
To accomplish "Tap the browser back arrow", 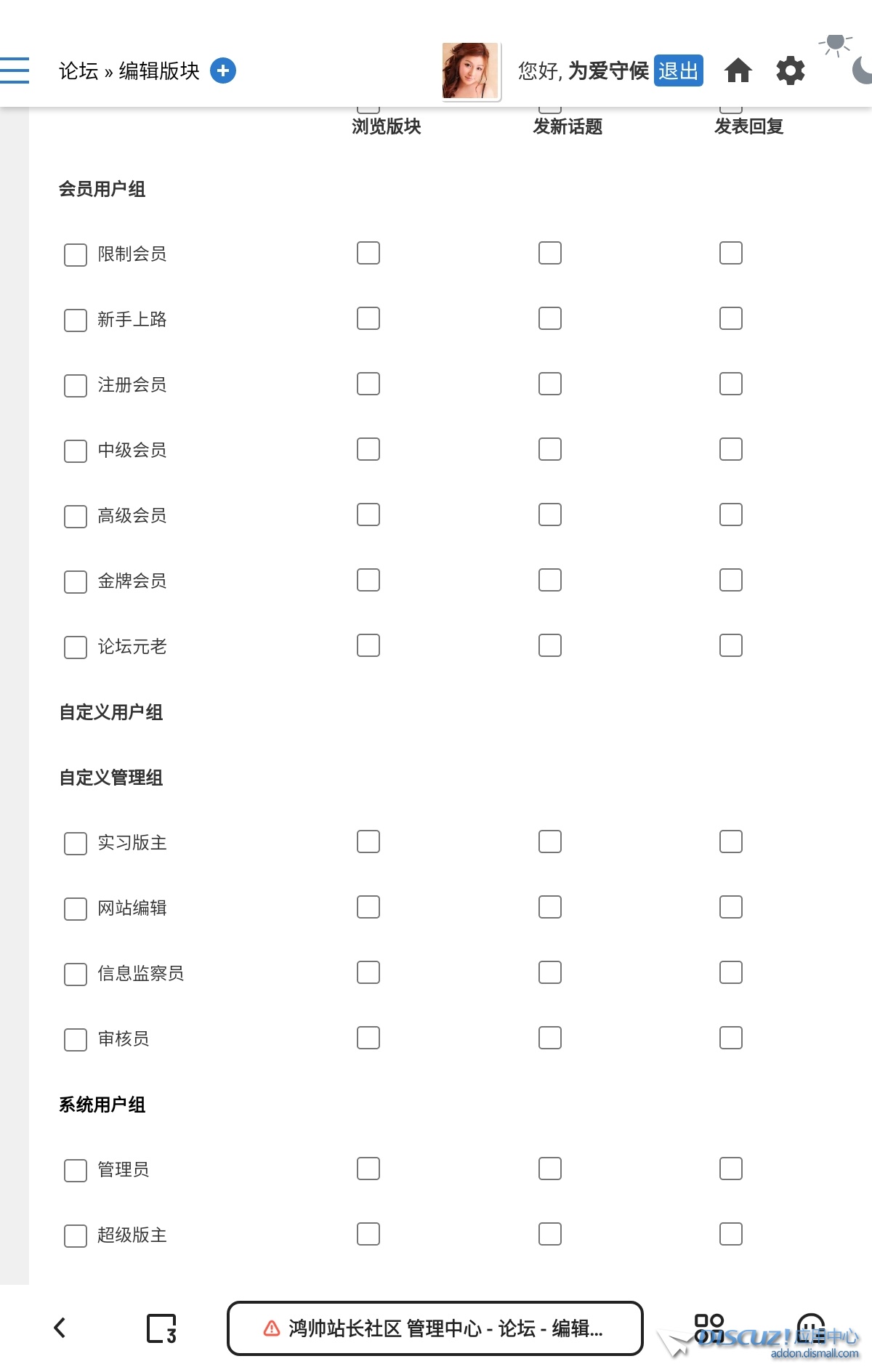I will pyautogui.click(x=60, y=1328).
